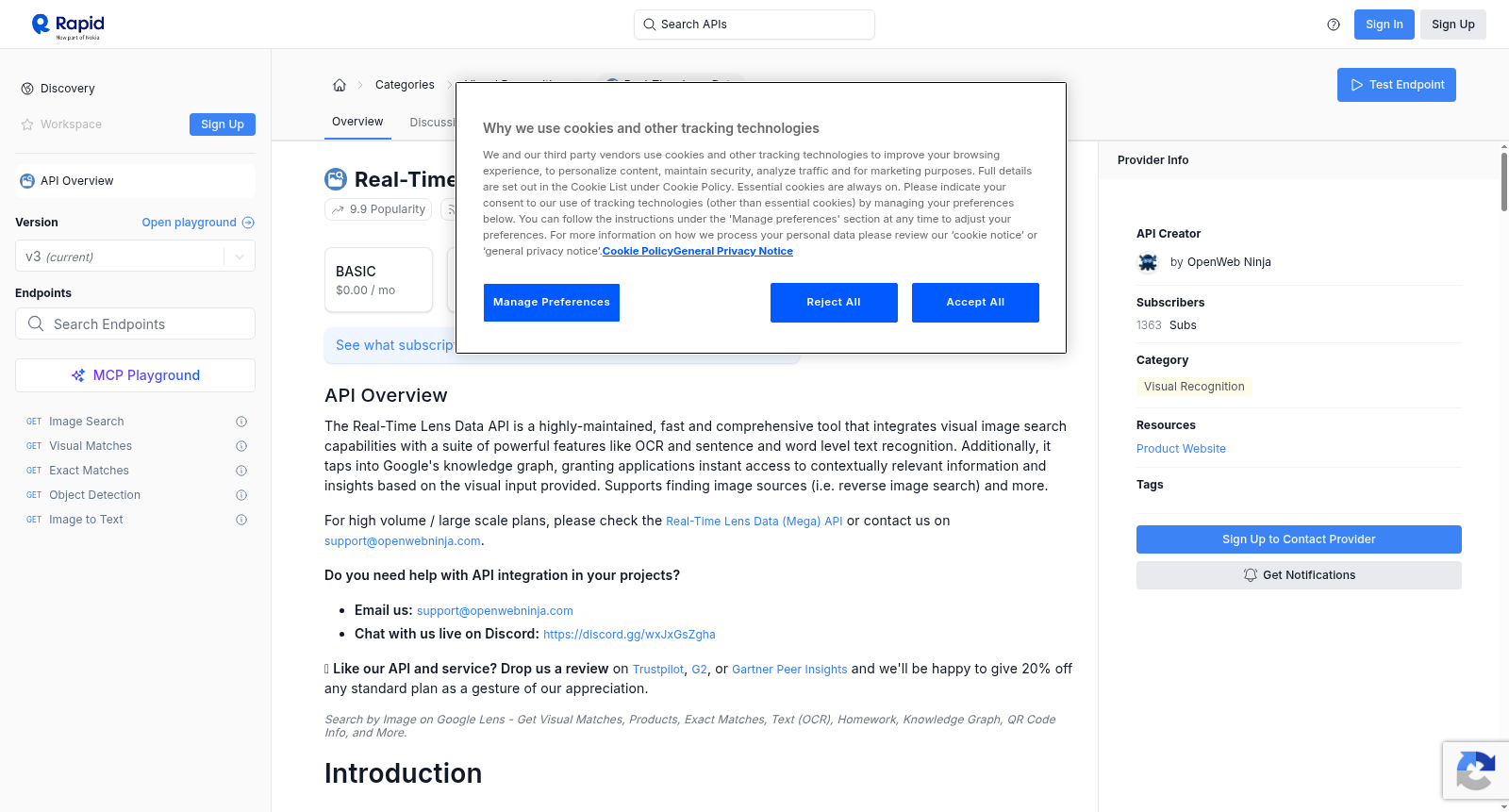Click the Open playground arrow icon
Viewport: 1509px width, 812px height.
tap(248, 223)
